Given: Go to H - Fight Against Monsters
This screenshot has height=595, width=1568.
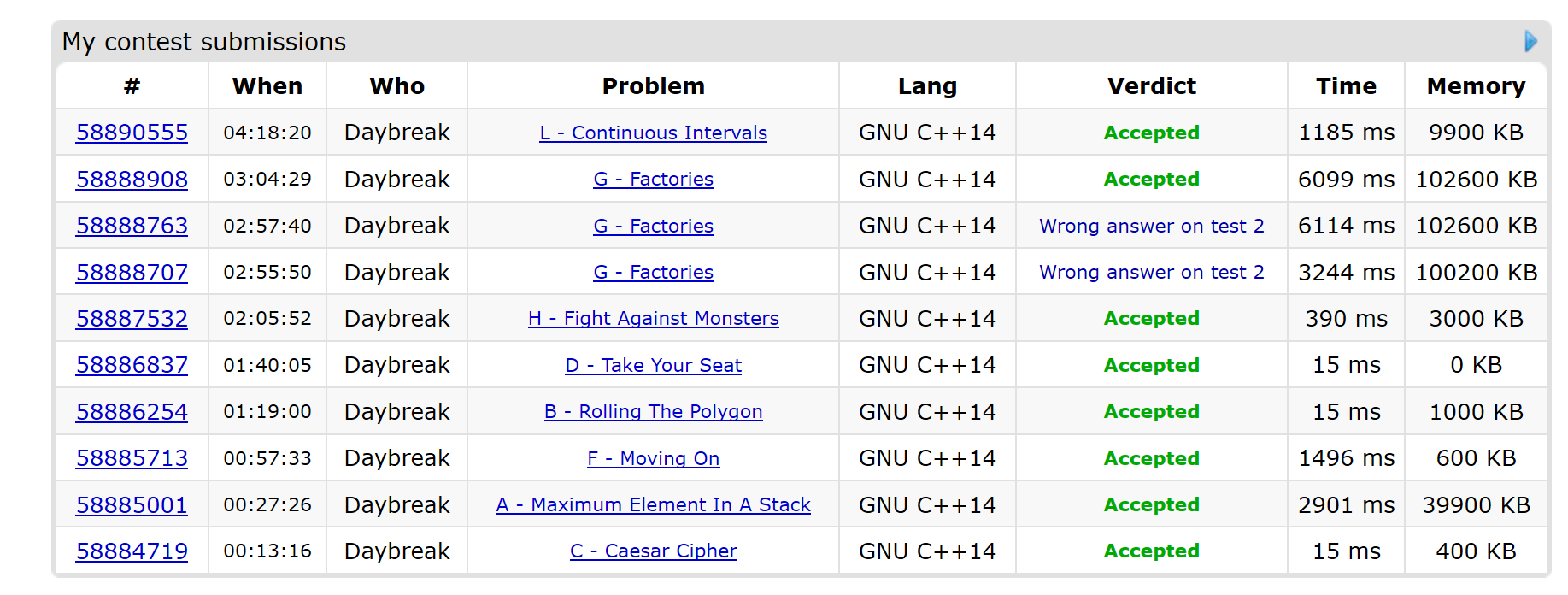Looking at the screenshot, I should [653, 319].
